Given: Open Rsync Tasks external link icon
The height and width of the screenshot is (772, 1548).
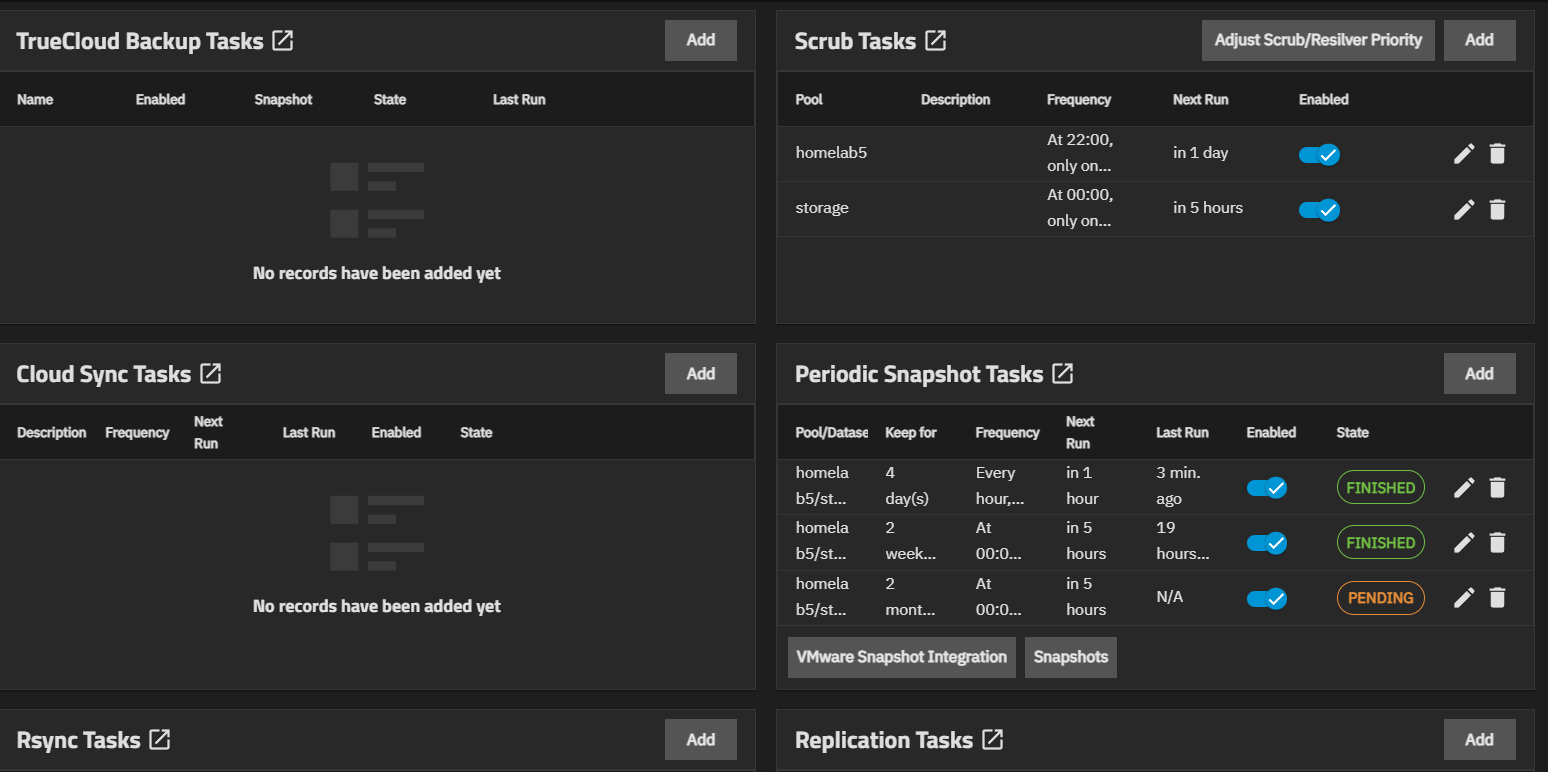Looking at the screenshot, I should (x=159, y=740).
